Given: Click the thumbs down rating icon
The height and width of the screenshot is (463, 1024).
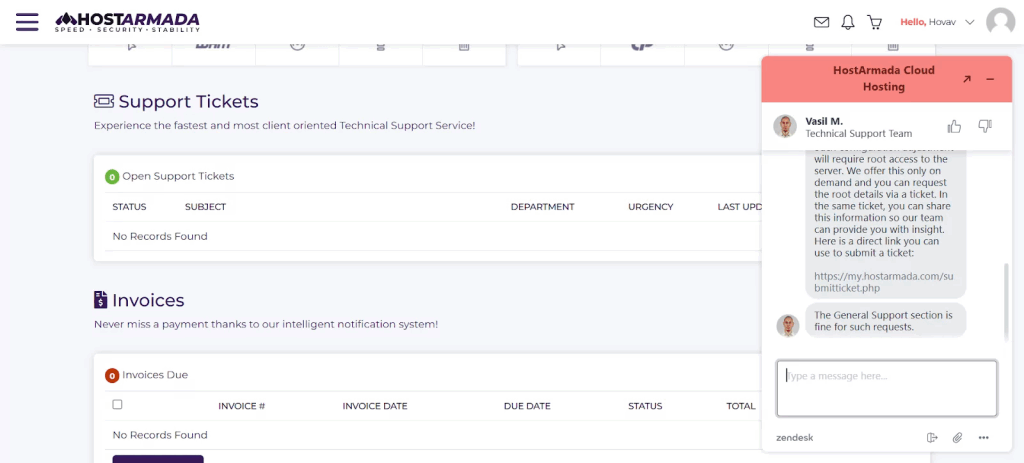Looking at the screenshot, I should [984, 126].
